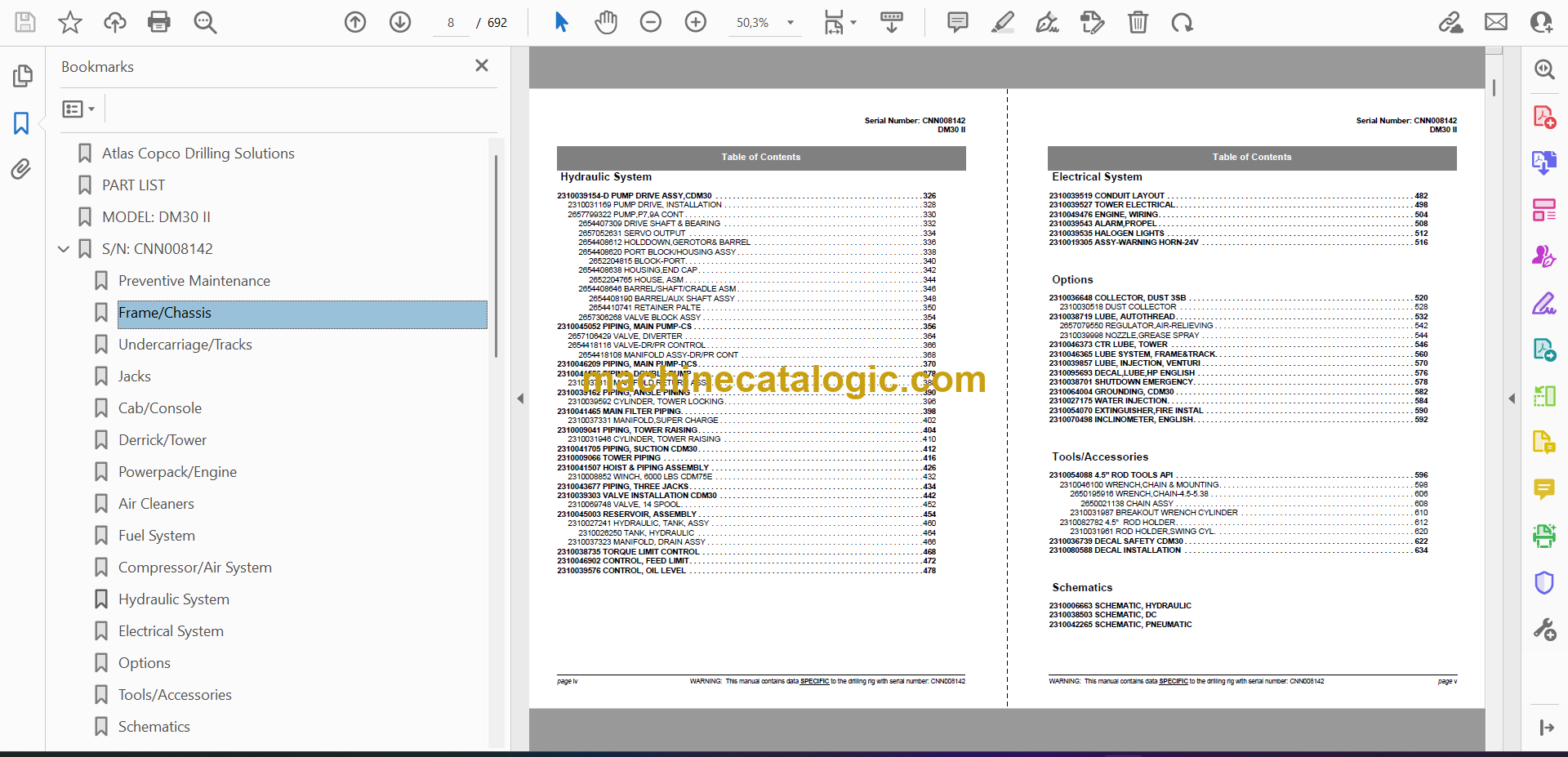Go to Compressor/Air System bookmark

(x=194, y=568)
